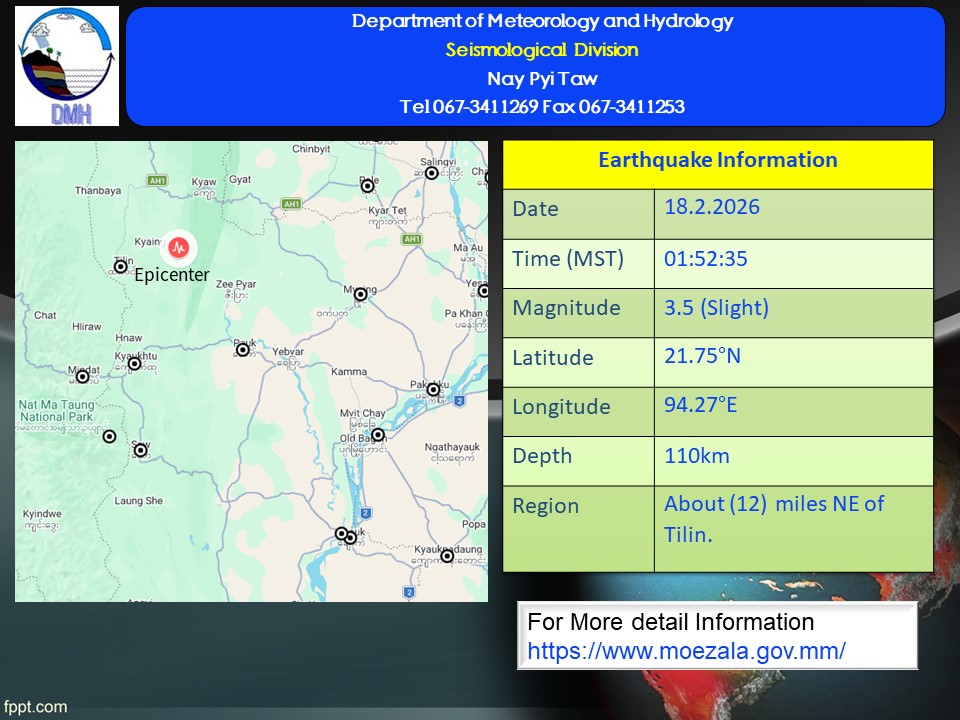Click the red epicenter seismic marker
Image resolution: width=960 pixels, height=720 pixels.
[179, 247]
